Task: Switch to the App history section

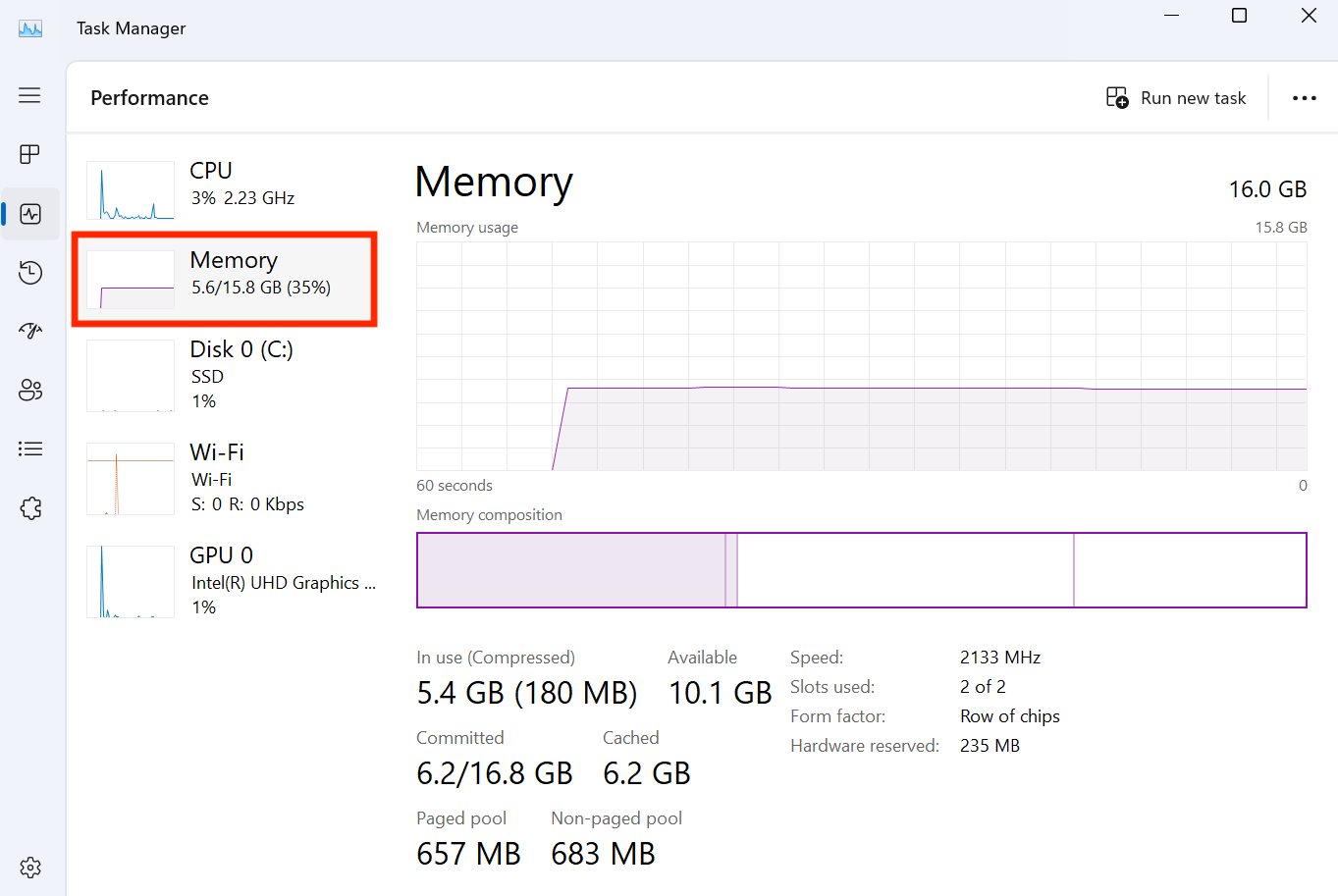Action: (x=29, y=272)
